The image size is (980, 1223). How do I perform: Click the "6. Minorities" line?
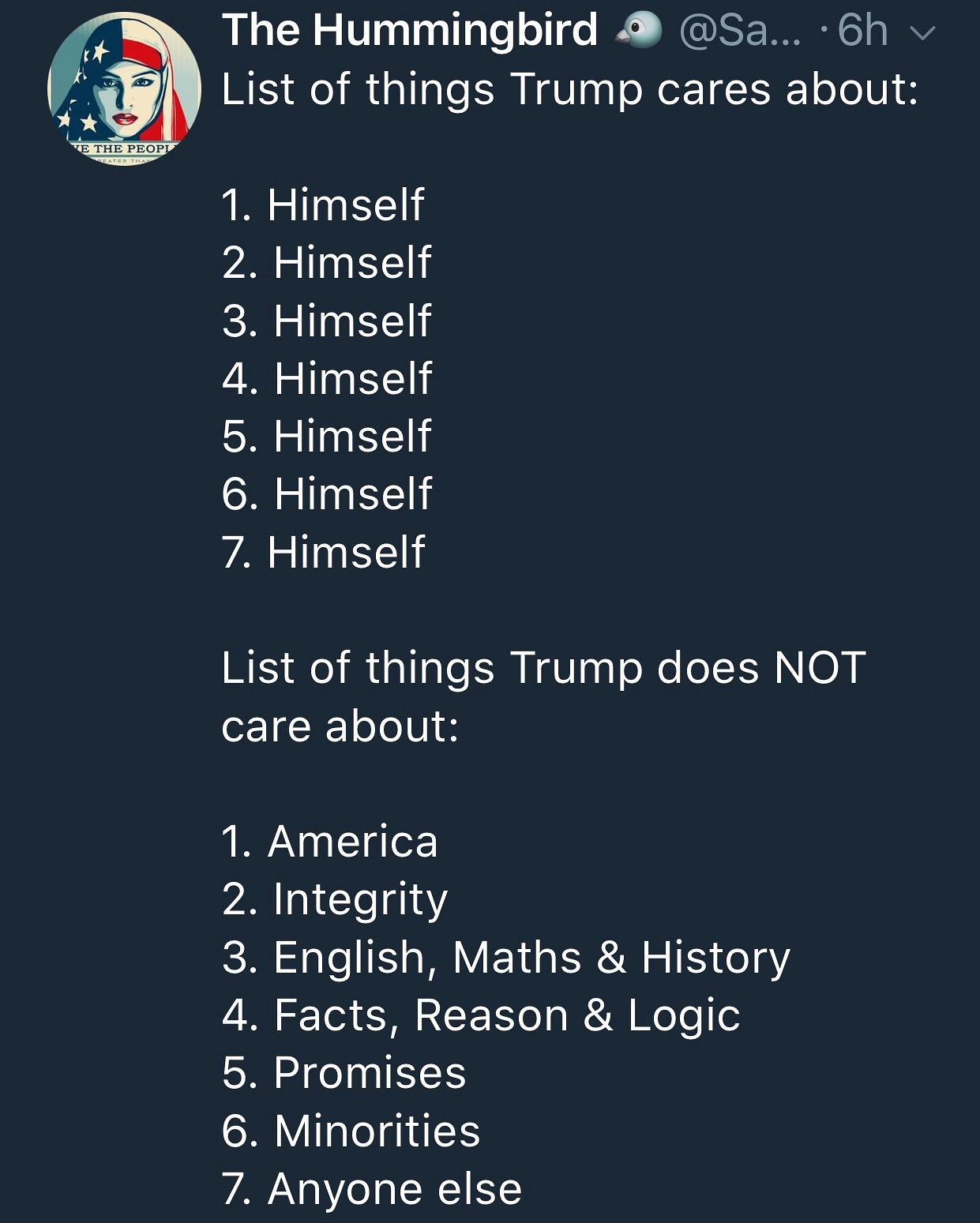pos(351,1131)
